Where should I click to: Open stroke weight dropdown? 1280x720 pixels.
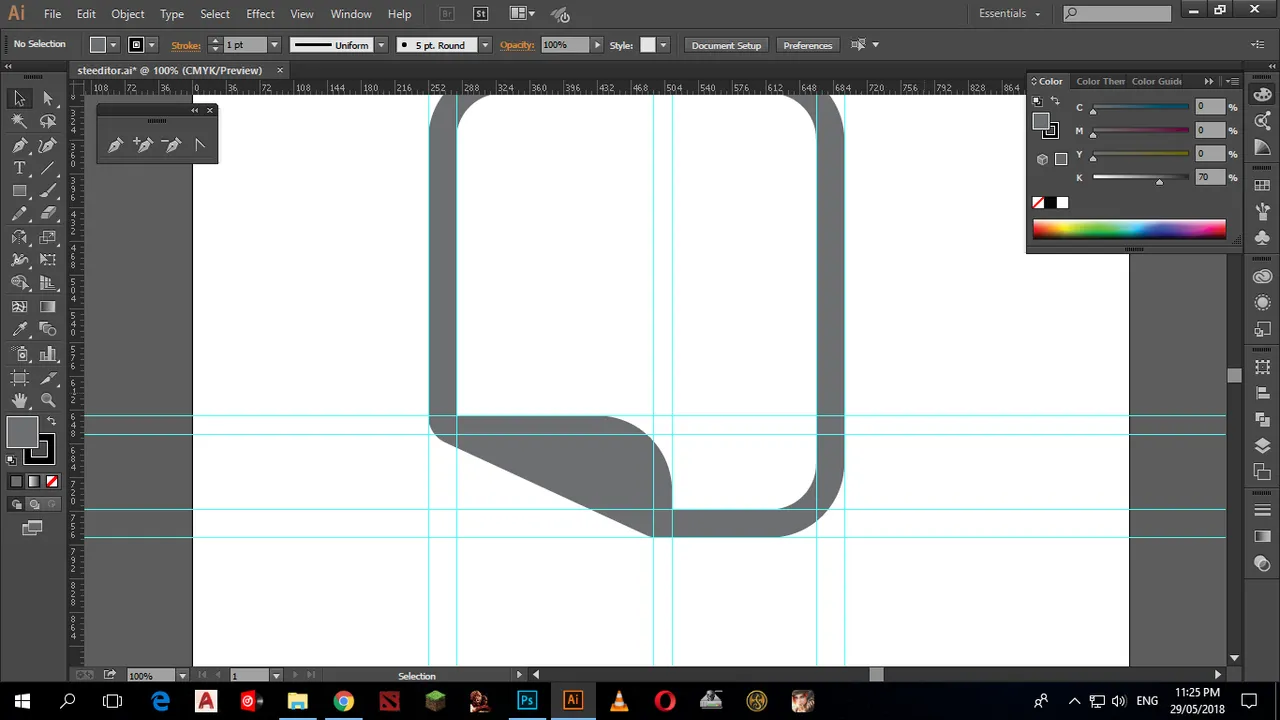pyautogui.click(x=274, y=45)
